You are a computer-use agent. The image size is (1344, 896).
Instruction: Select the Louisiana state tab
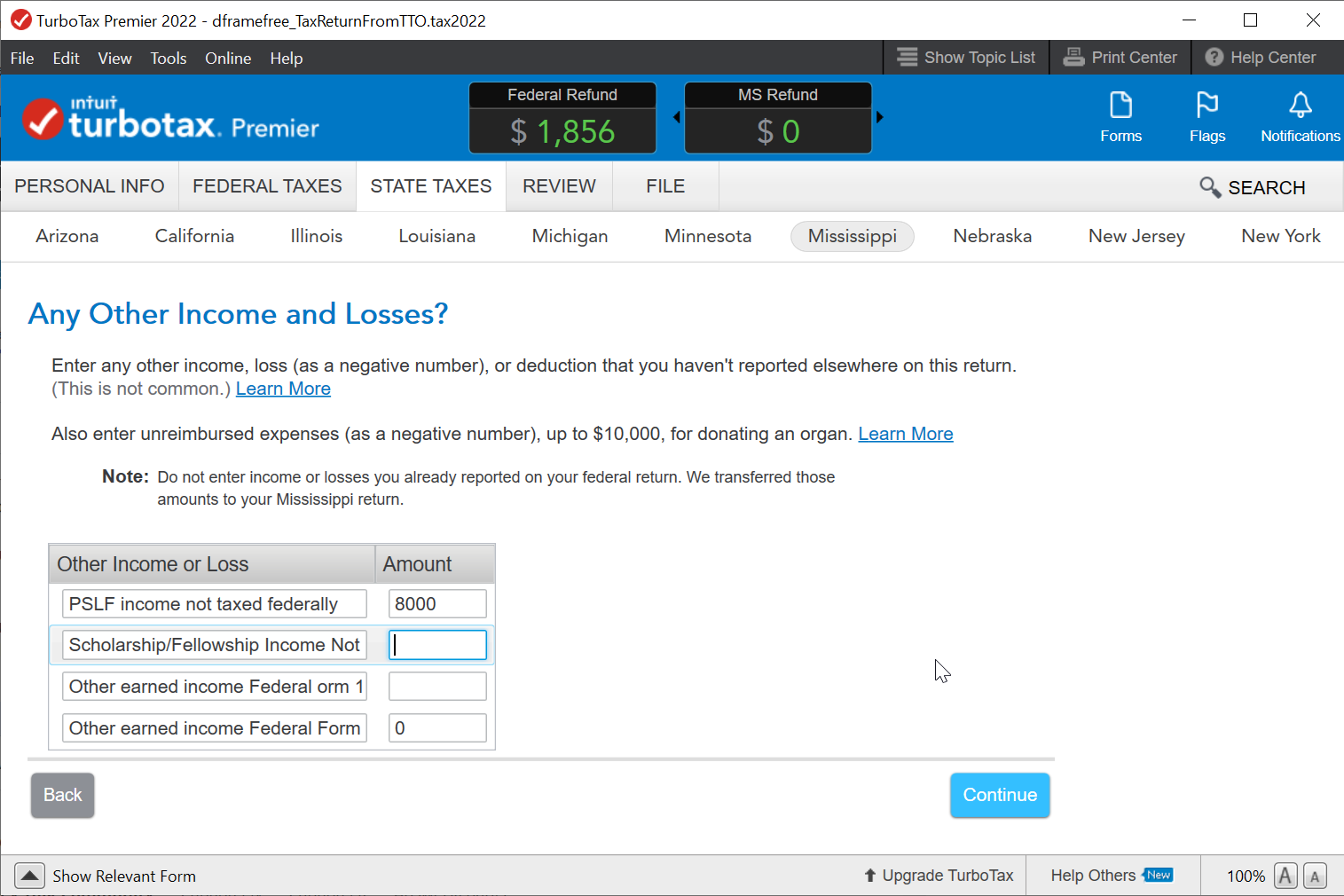coord(436,236)
